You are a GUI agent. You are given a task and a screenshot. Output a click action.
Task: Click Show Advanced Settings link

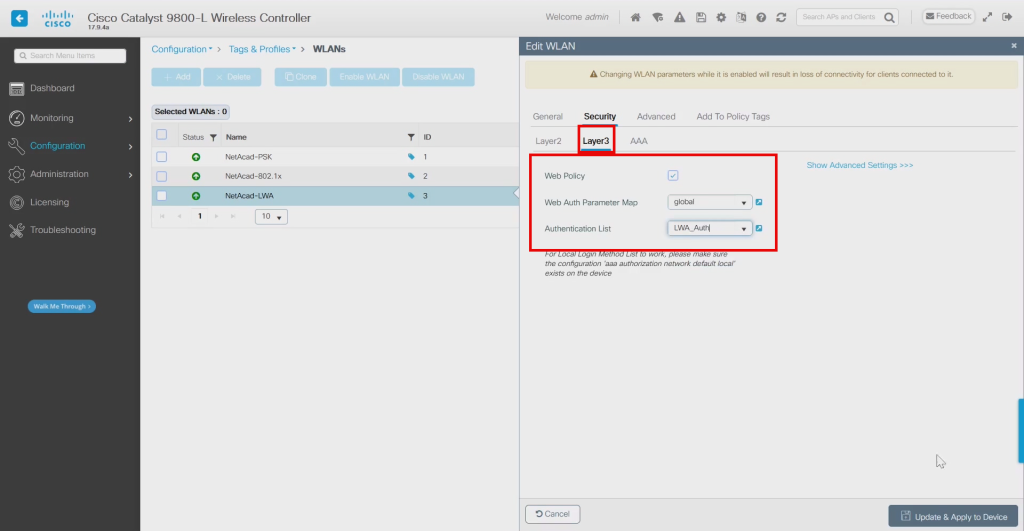coord(859,165)
